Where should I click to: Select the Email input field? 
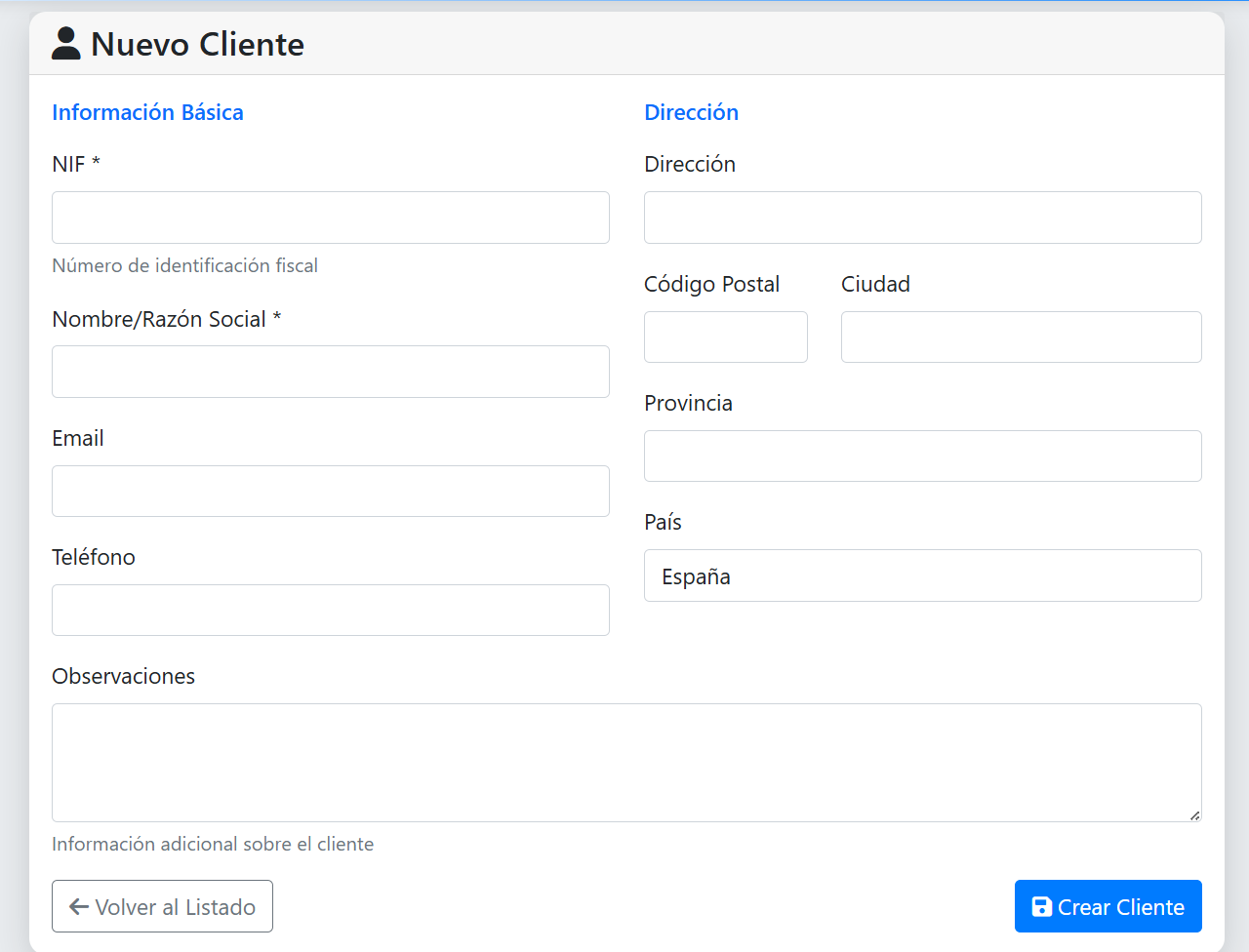click(330, 491)
